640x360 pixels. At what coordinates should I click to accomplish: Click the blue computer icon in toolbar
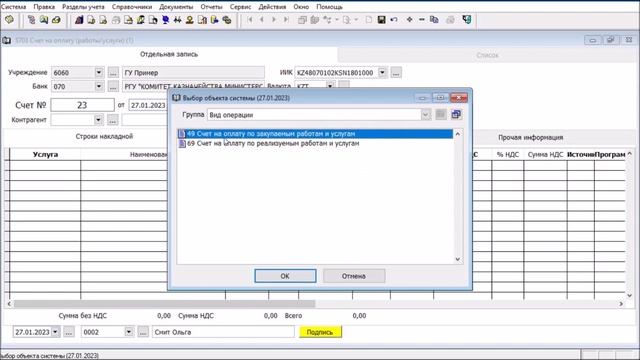coord(165,20)
